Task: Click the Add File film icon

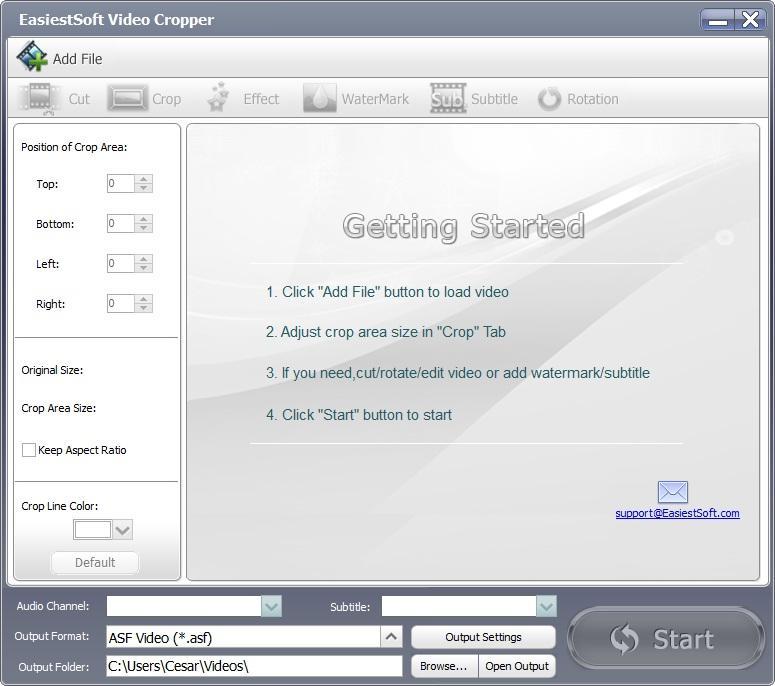Action: (x=32, y=57)
